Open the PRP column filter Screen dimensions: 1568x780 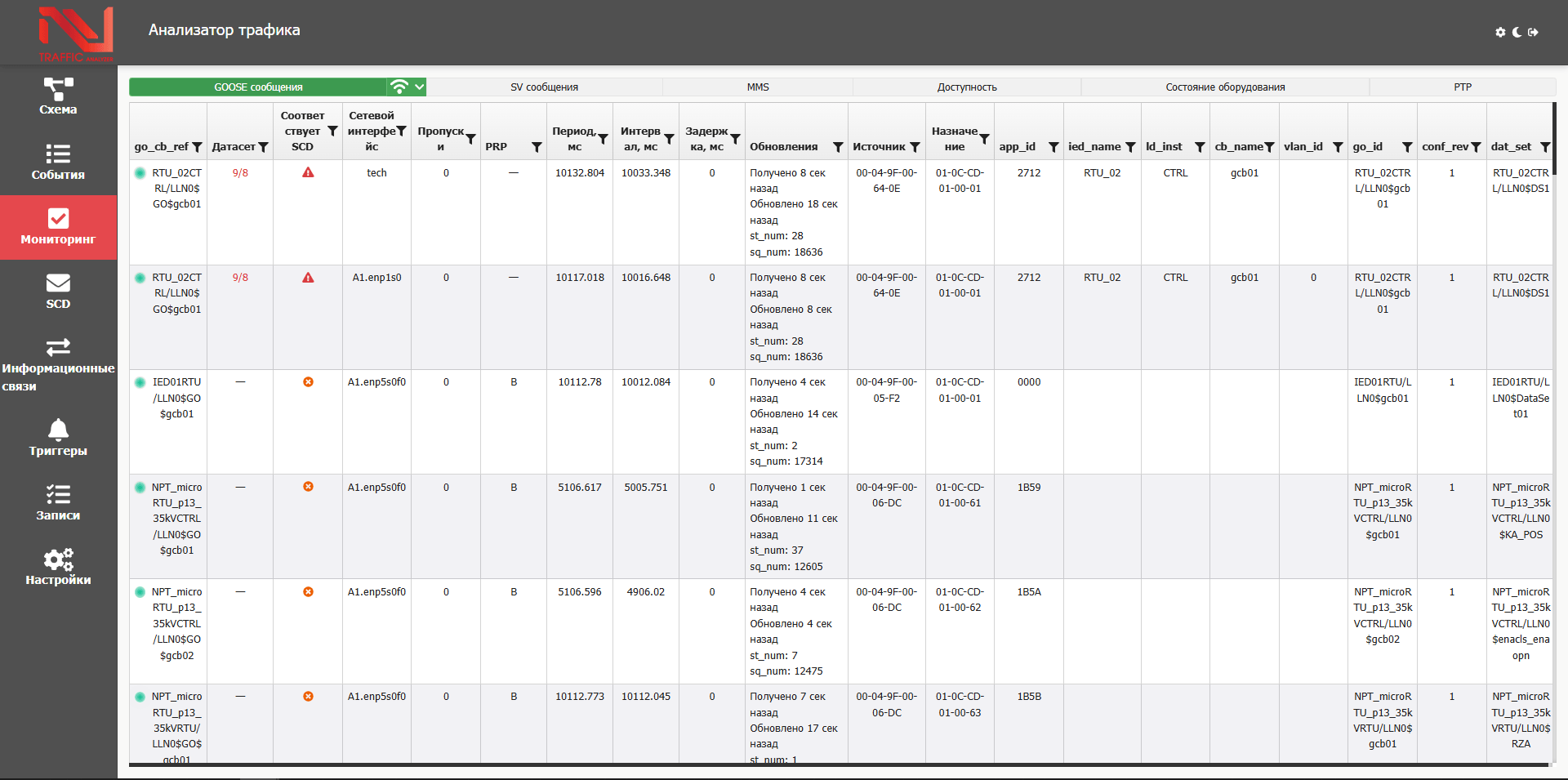point(537,147)
